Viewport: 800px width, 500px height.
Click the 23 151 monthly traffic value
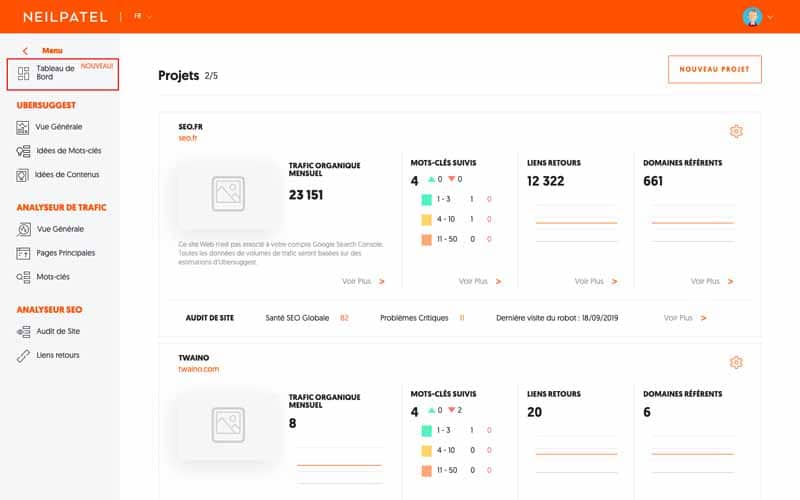(306, 195)
